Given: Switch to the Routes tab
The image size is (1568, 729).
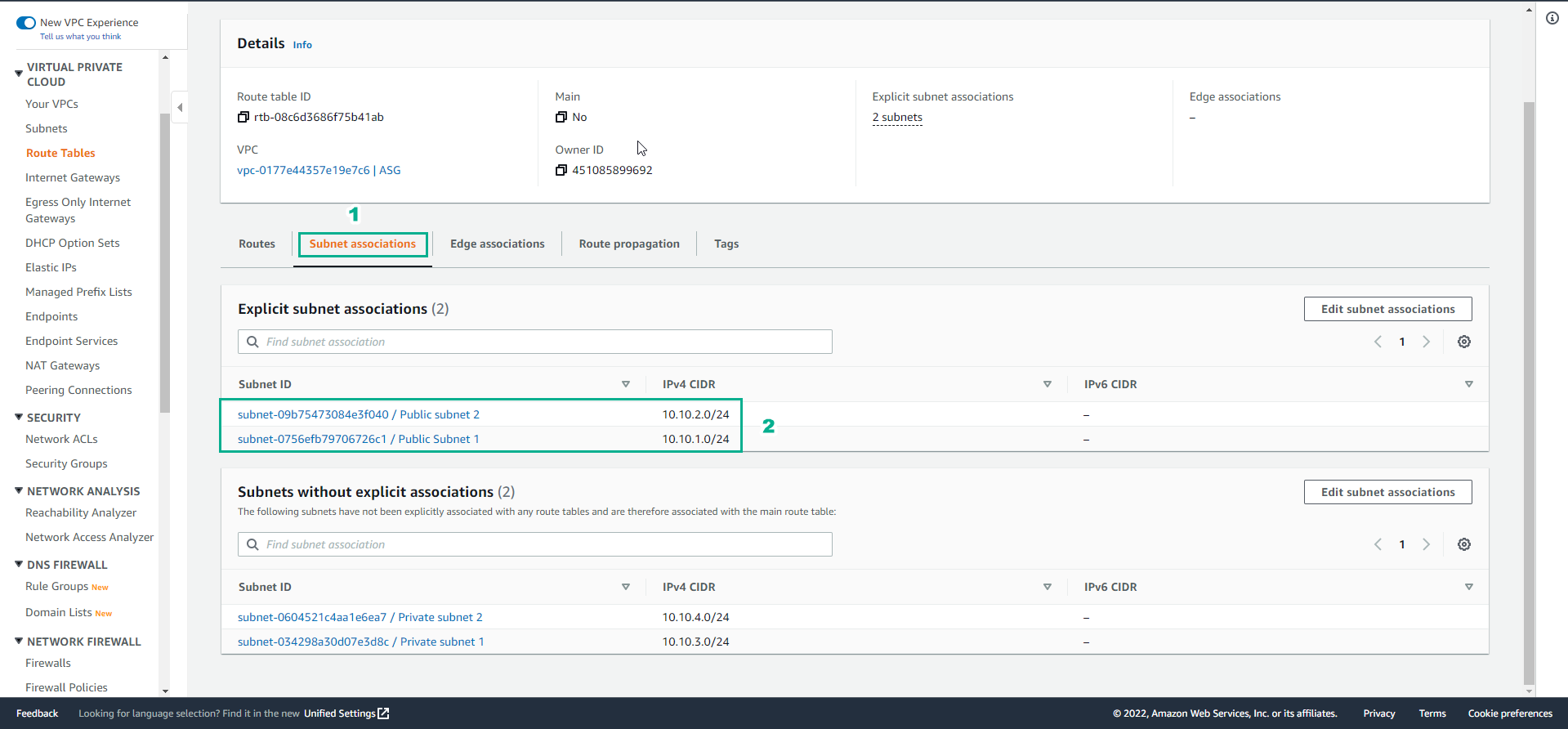Looking at the screenshot, I should (257, 244).
